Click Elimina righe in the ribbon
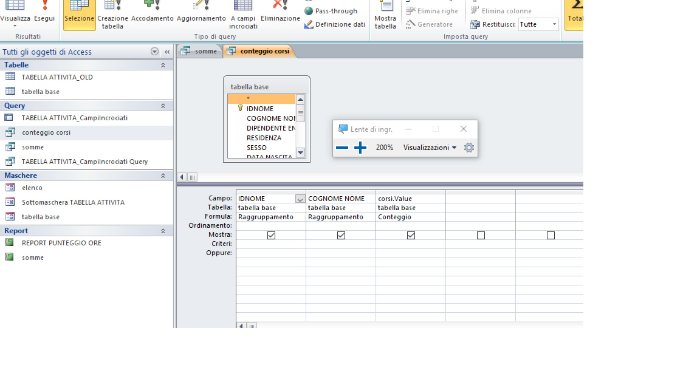Viewport: 700px width, 379px height. pyautogui.click(x=432, y=11)
